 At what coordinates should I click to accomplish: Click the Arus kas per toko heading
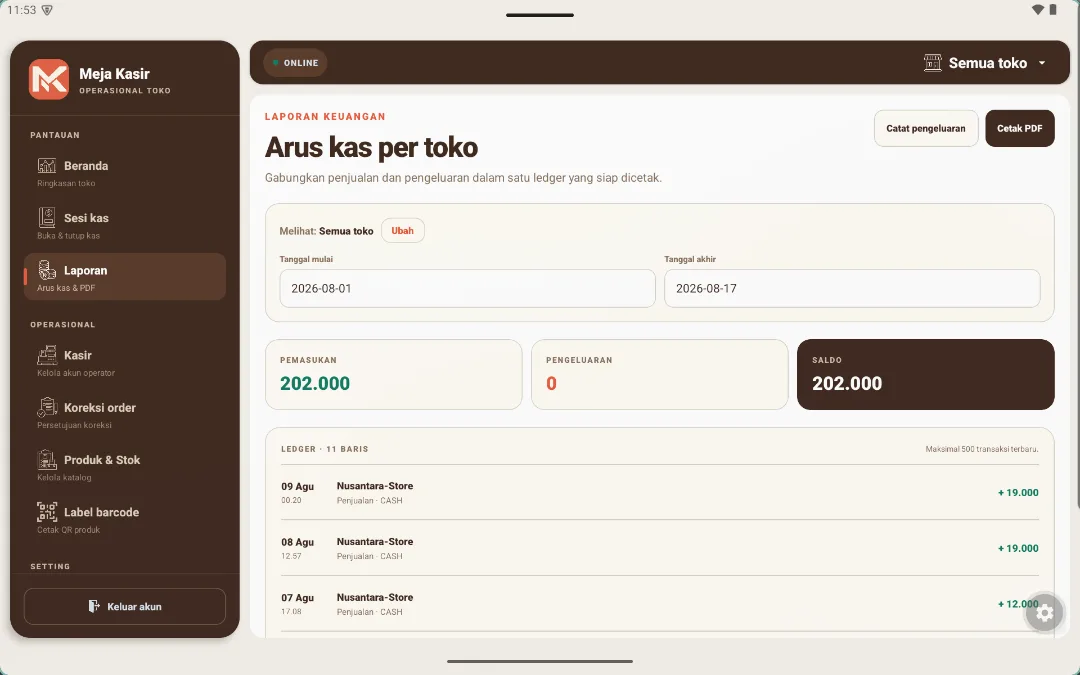(x=371, y=147)
